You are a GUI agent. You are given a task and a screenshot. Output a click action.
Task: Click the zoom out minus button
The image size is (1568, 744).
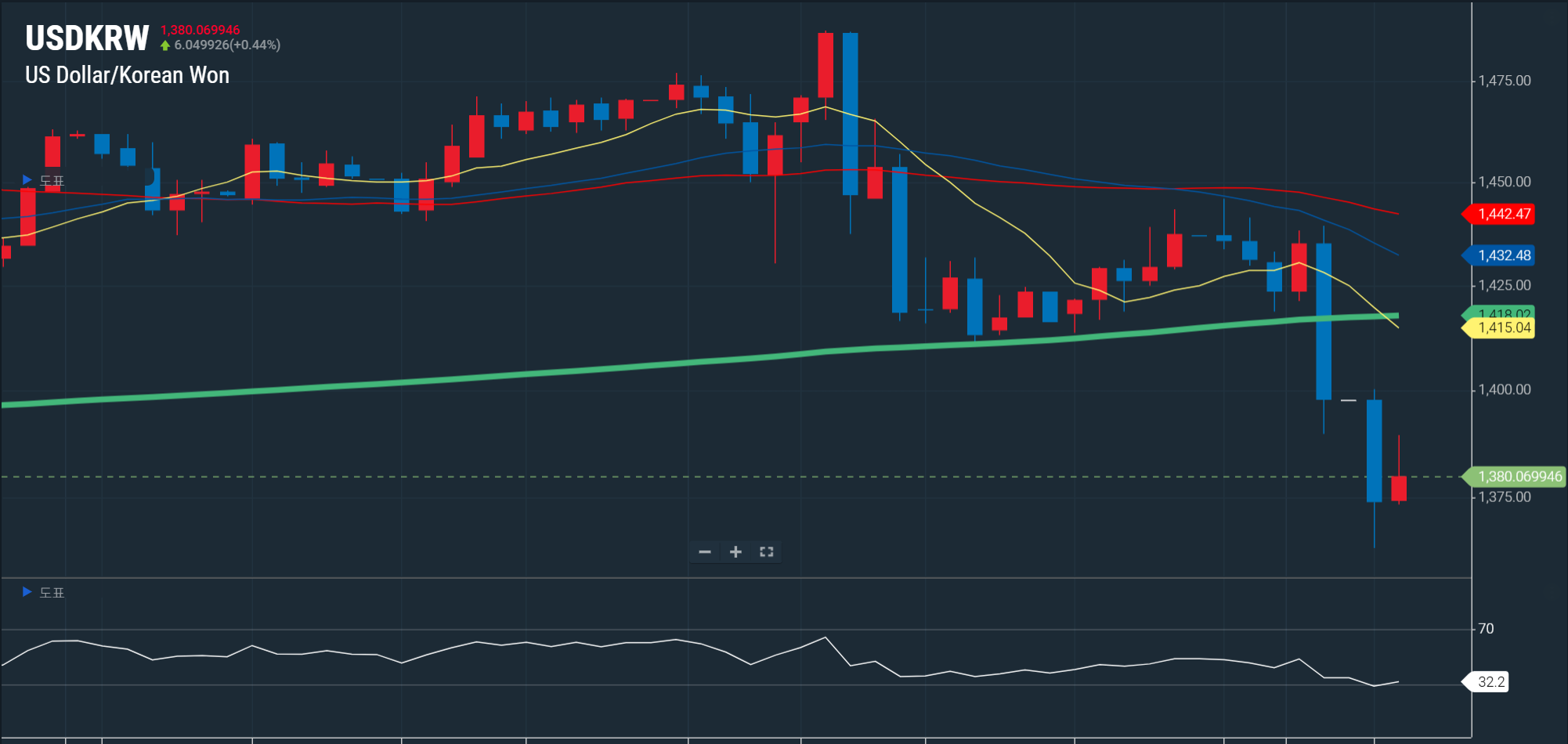[x=705, y=552]
